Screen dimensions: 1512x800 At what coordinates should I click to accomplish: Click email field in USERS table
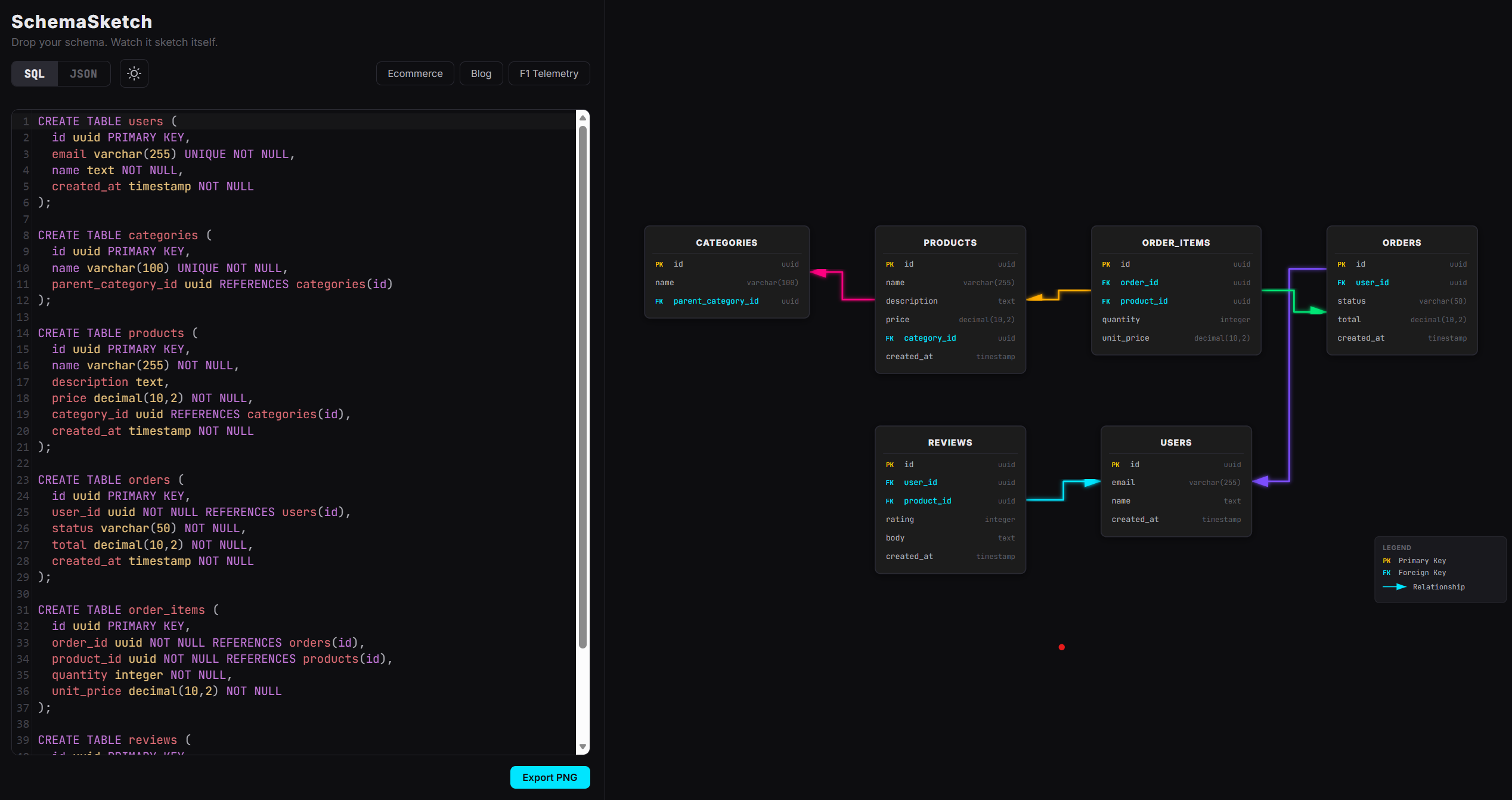tap(1176, 483)
